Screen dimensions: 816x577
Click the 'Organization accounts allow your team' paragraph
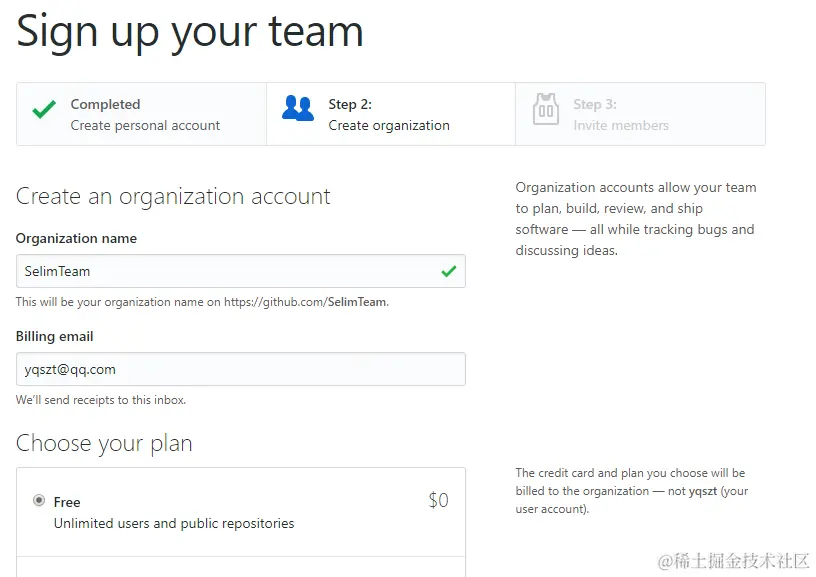point(636,219)
